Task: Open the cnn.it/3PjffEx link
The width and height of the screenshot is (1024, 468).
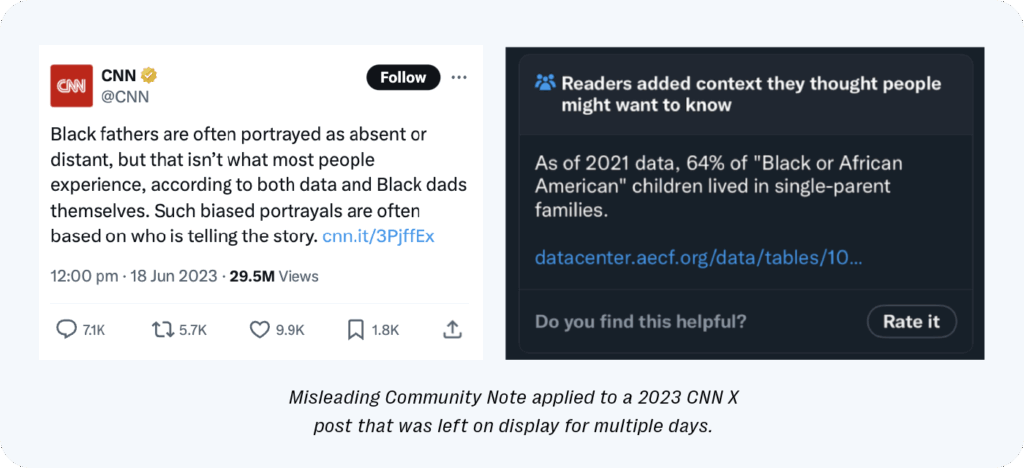Action: pos(378,237)
